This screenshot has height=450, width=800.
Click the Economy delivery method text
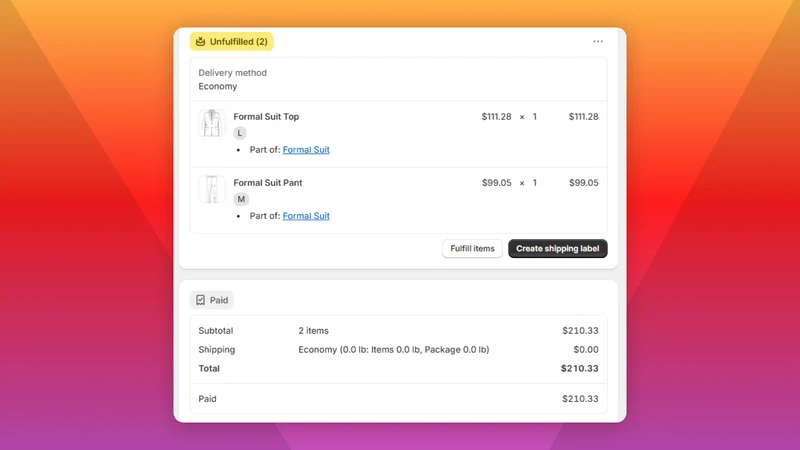[x=218, y=86]
